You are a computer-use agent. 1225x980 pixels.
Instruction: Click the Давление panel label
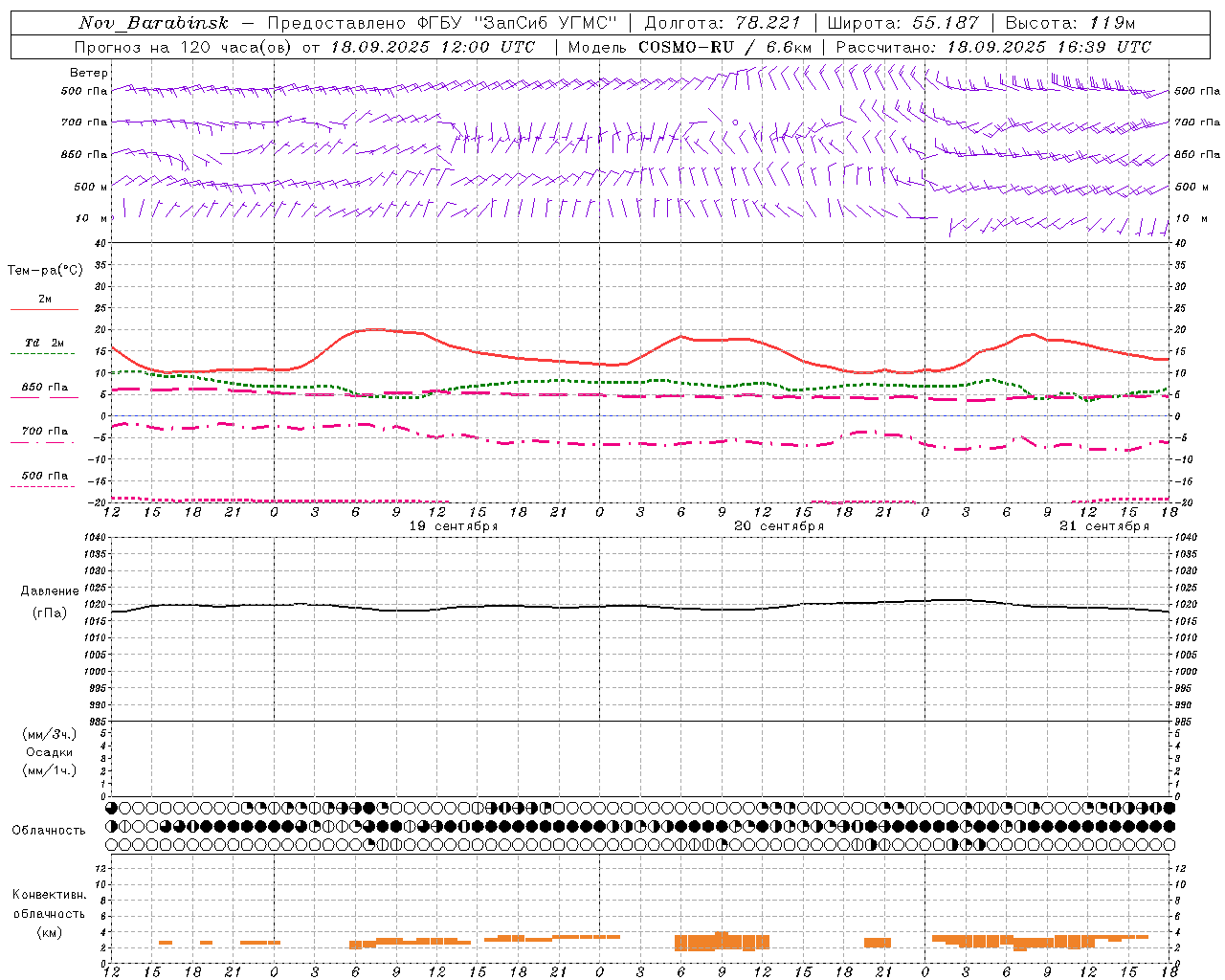pyautogui.click(x=50, y=591)
